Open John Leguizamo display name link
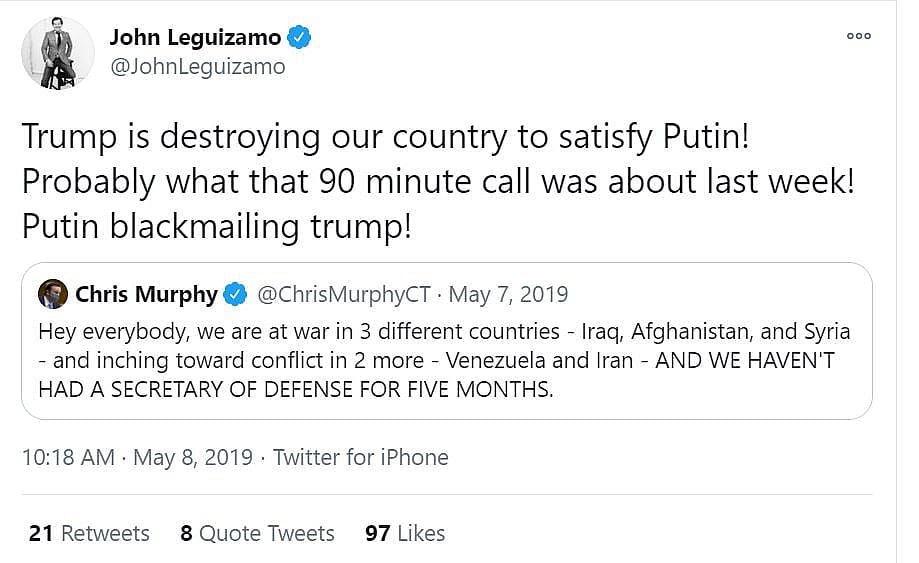The height and width of the screenshot is (563, 919). point(194,38)
